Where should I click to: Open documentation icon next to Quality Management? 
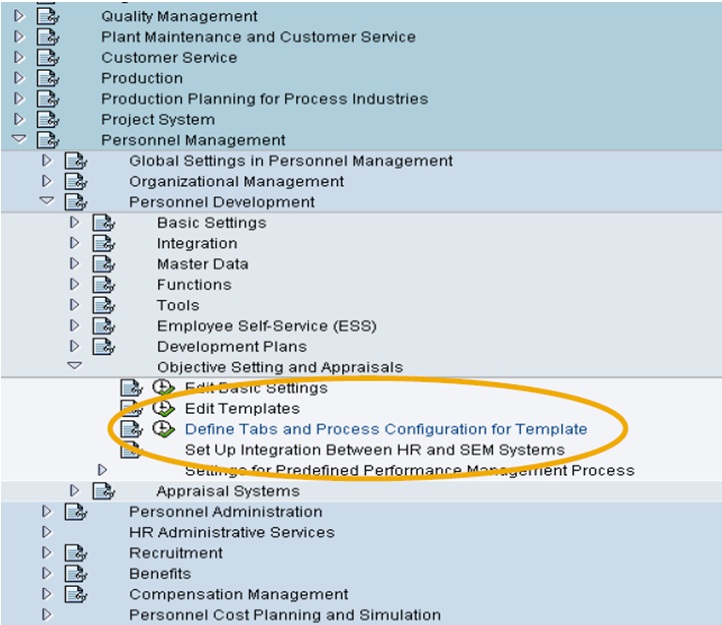click(x=48, y=16)
